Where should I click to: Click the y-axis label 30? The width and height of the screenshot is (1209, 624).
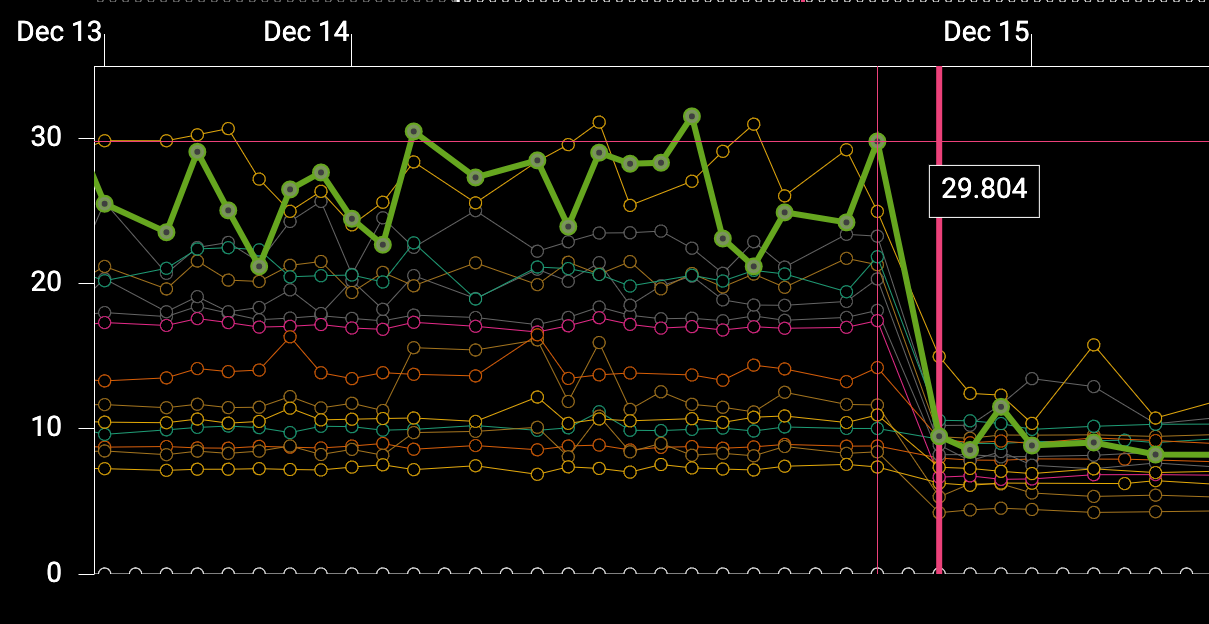(45, 138)
